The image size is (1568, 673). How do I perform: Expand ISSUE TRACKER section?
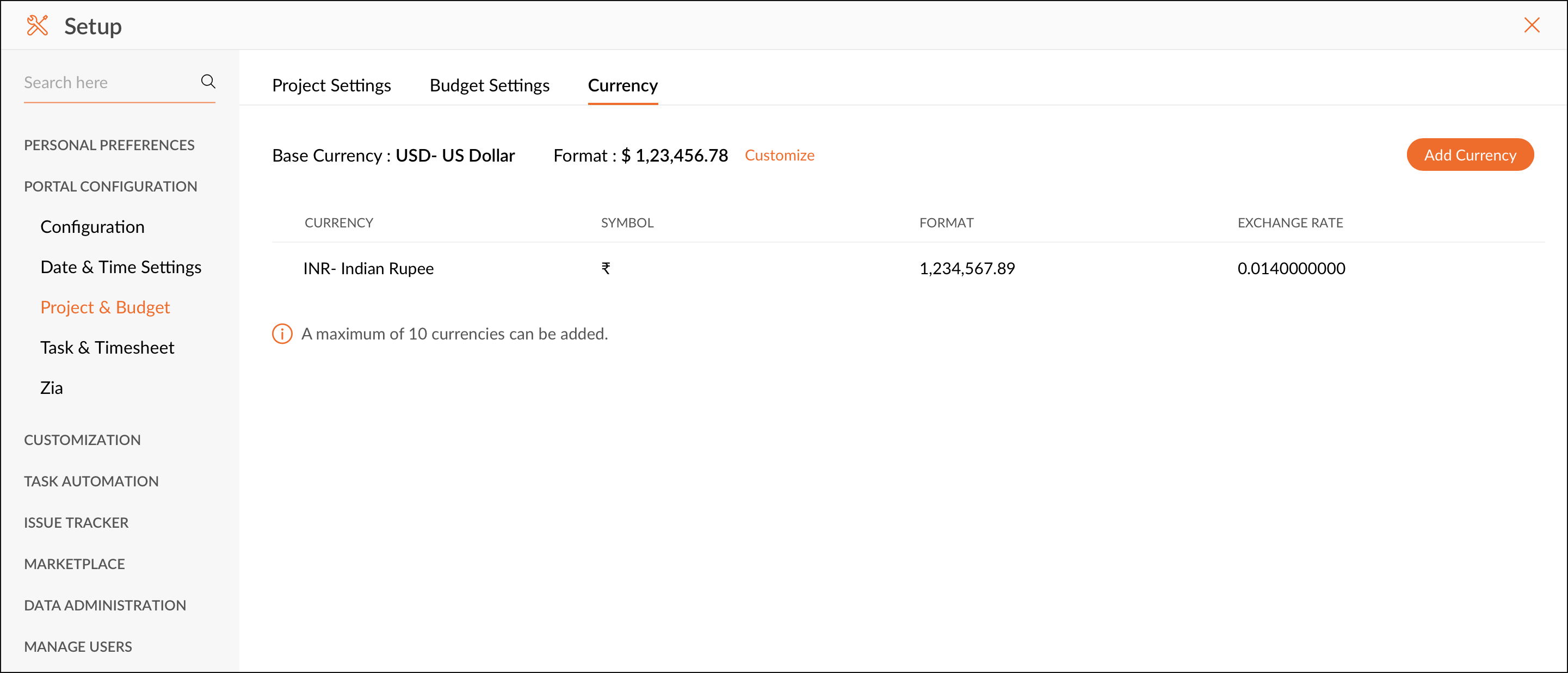(x=76, y=522)
